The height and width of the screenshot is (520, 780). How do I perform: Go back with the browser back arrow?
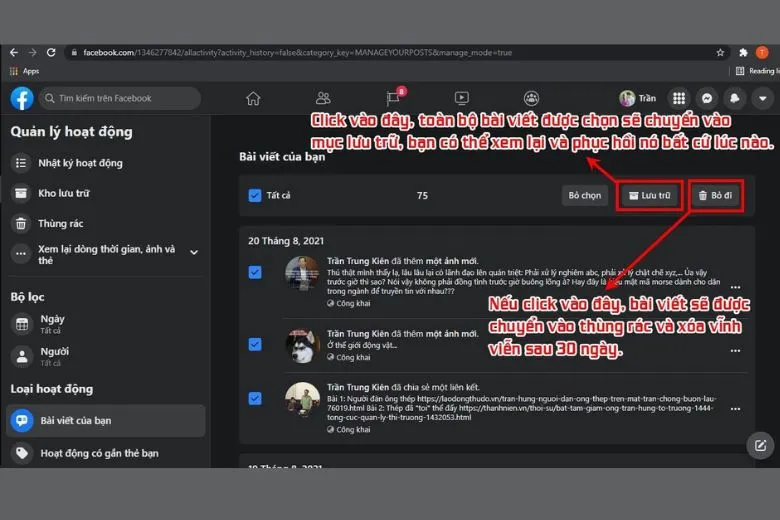pos(14,52)
